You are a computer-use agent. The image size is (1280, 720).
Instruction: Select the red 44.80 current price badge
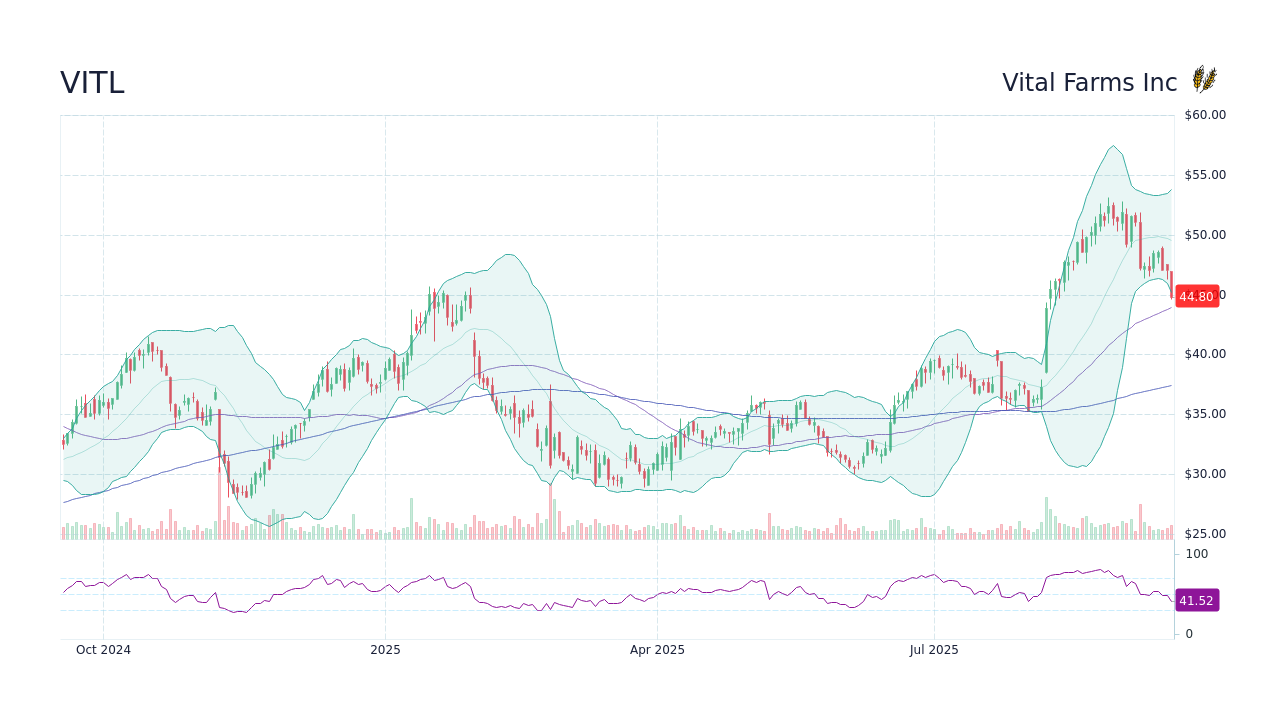(x=1196, y=296)
